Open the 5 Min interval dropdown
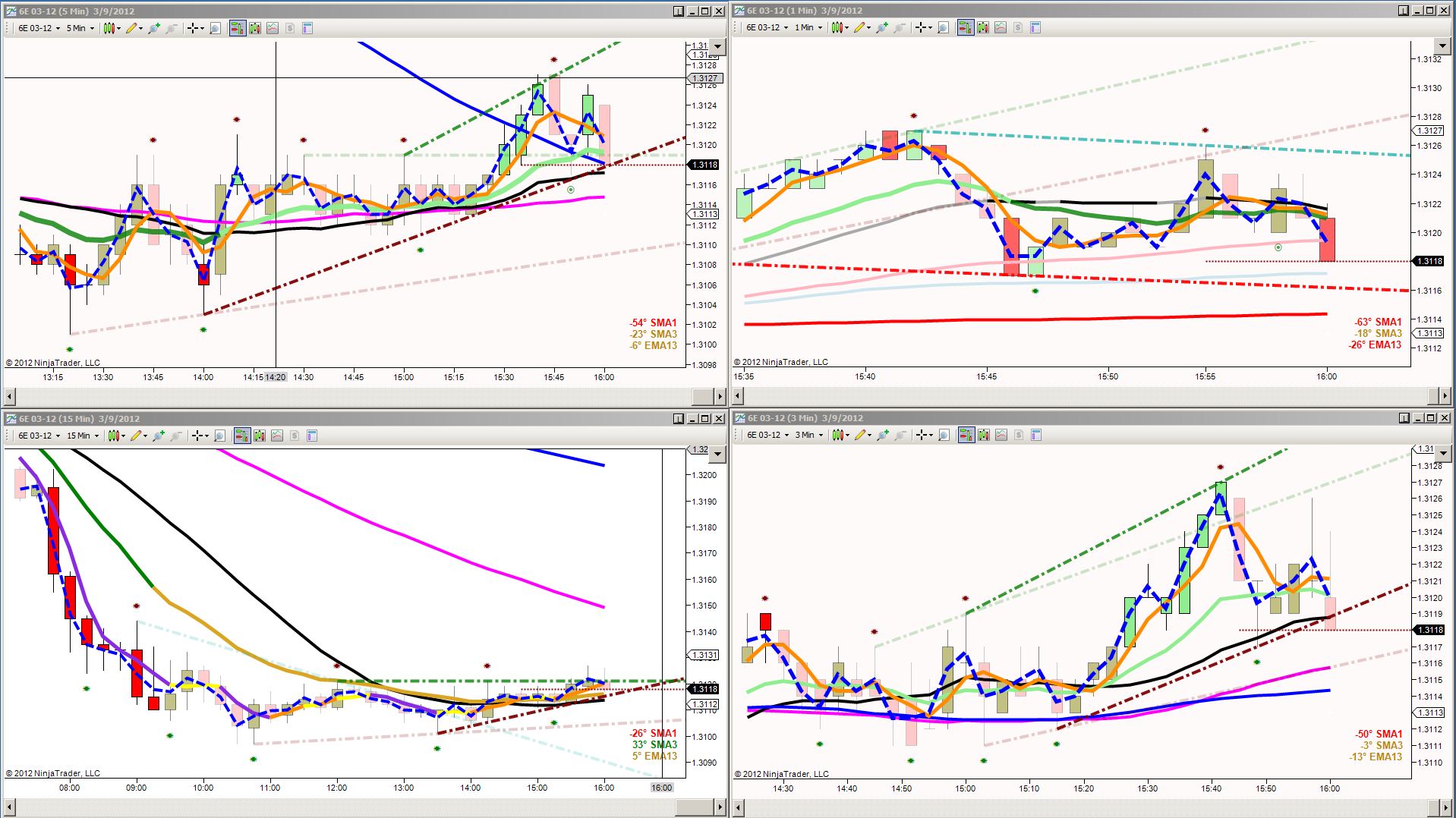This screenshot has height=818, width=1456. (80, 28)
